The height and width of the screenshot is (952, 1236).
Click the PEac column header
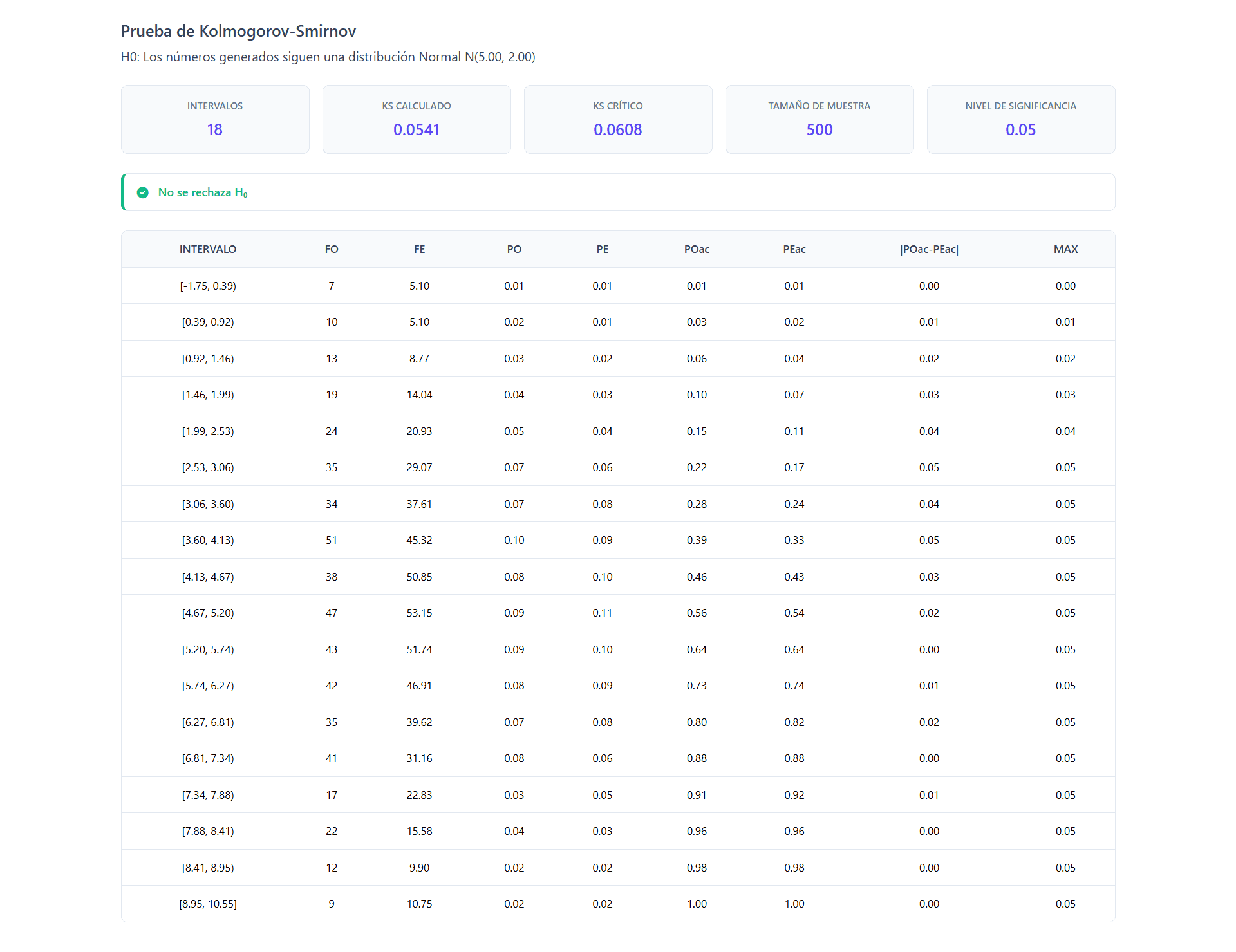click(794, 249)
